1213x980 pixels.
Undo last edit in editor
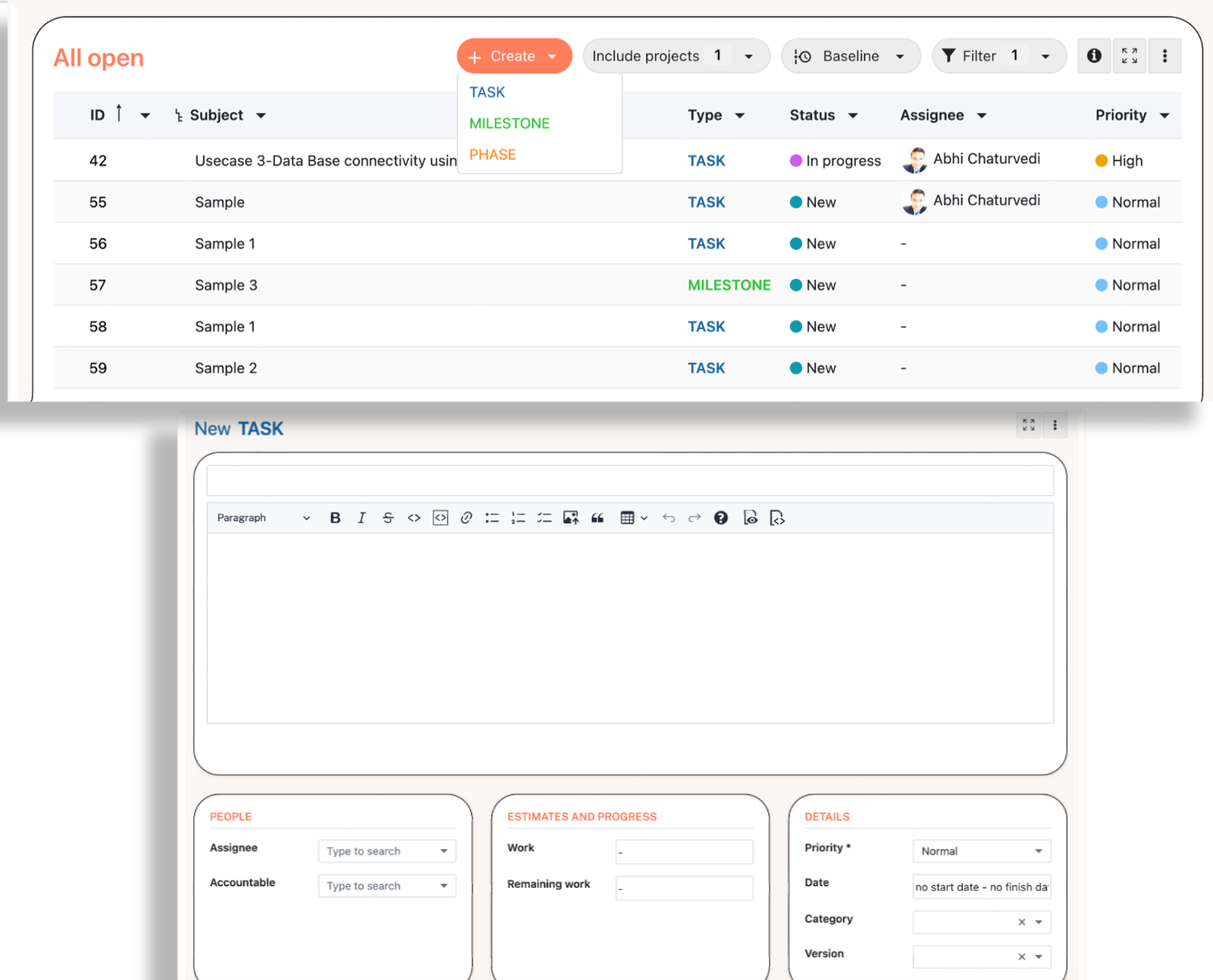click(x=669, y=518)
